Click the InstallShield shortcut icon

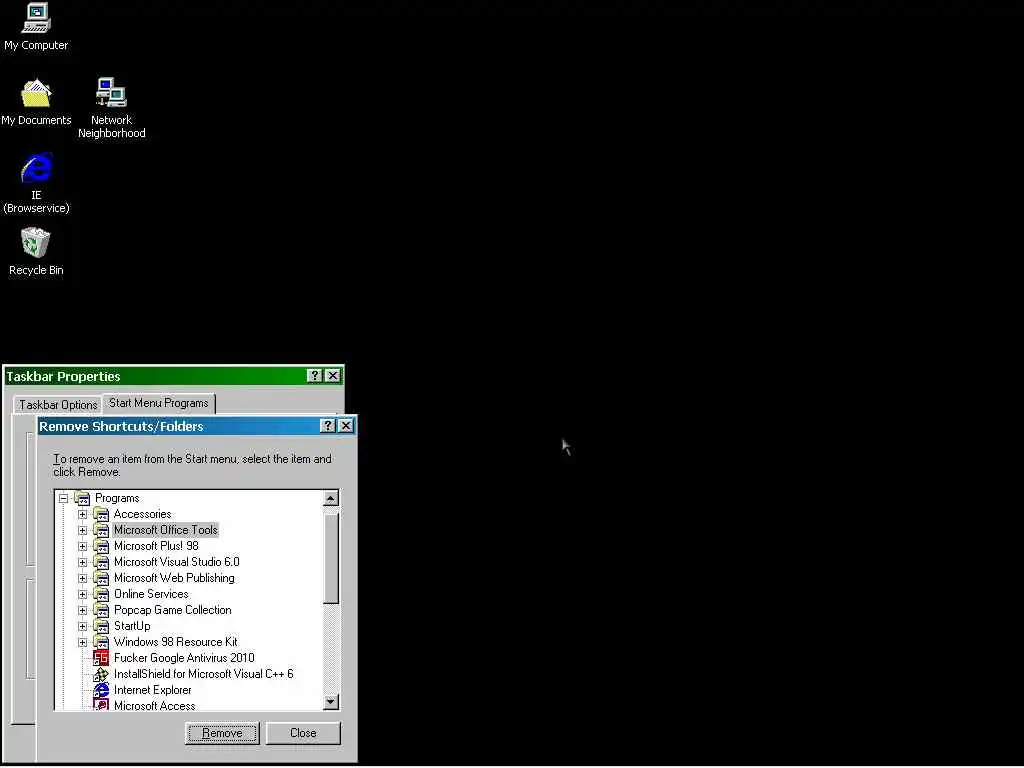101,675
